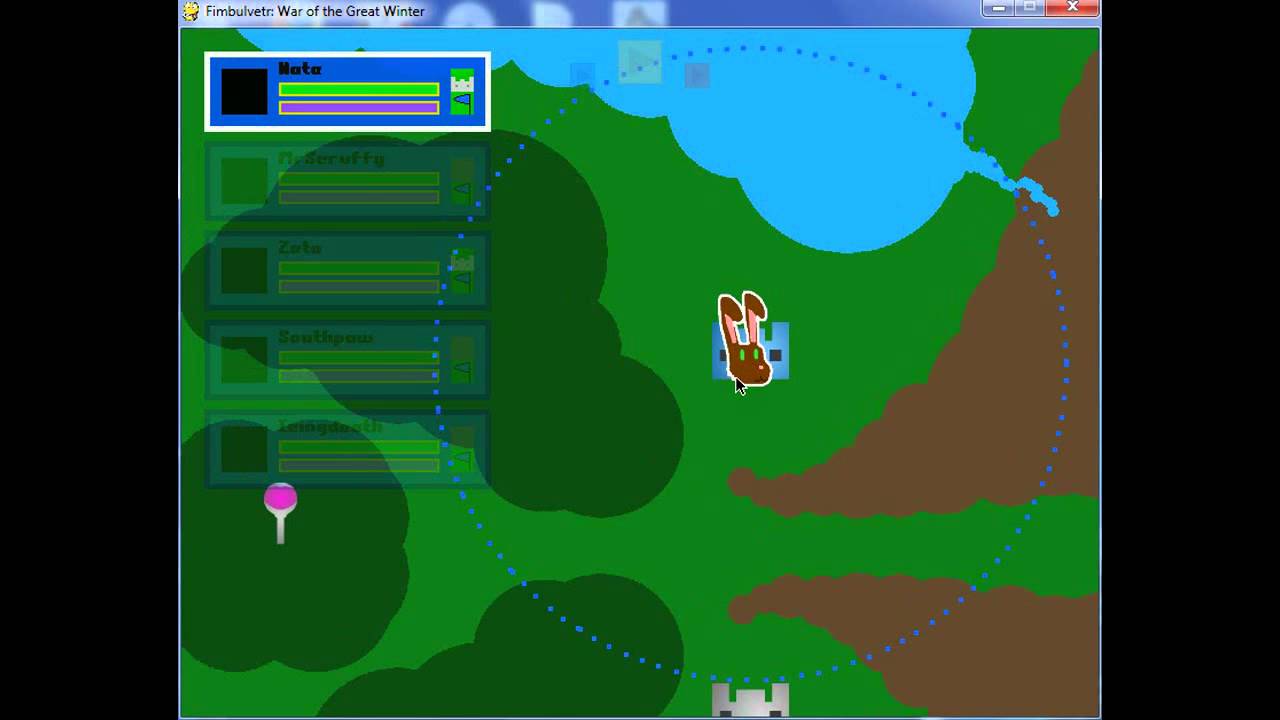Click the blue flag icon on Nata's card
The width and height of the screenshot is (1280, 720).
(461, 103)
